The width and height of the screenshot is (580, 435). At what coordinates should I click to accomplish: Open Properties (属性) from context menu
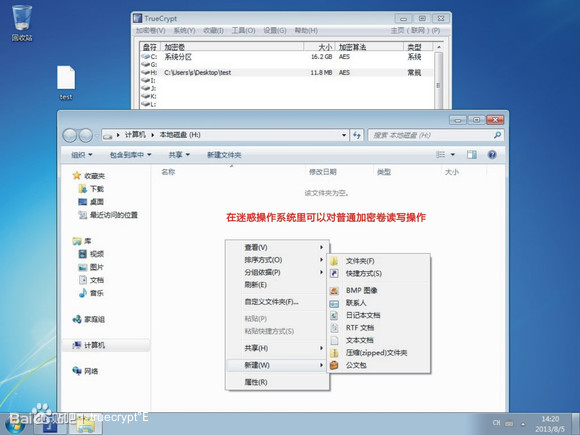click(277, 382)
